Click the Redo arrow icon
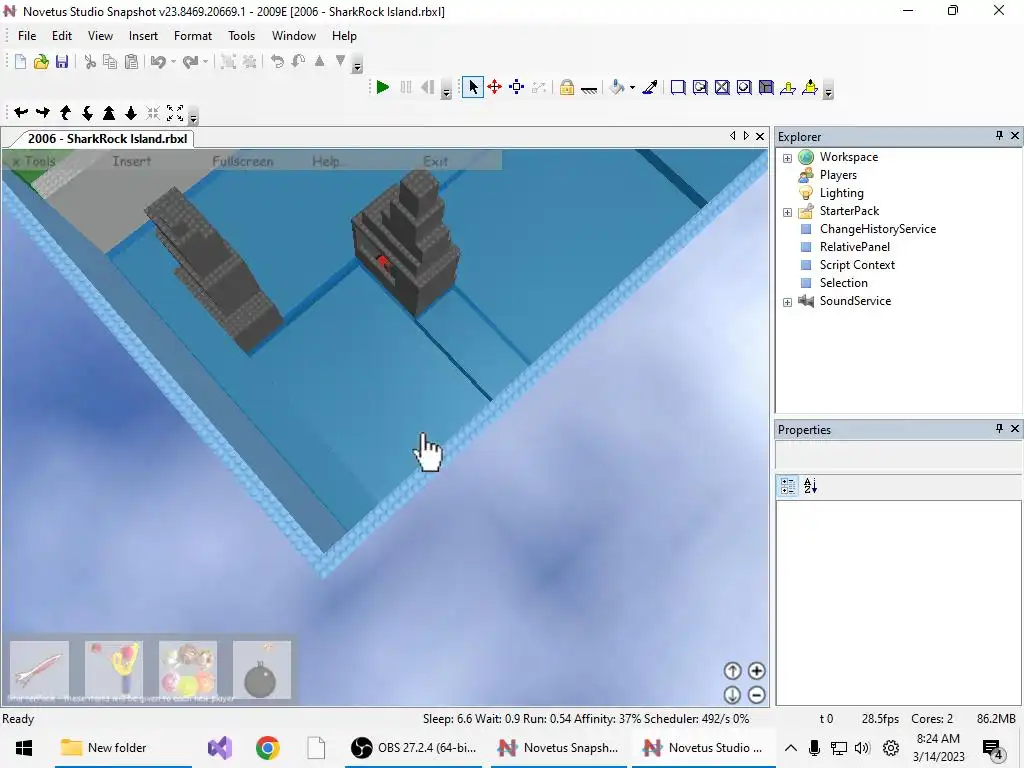 point(190,62)
